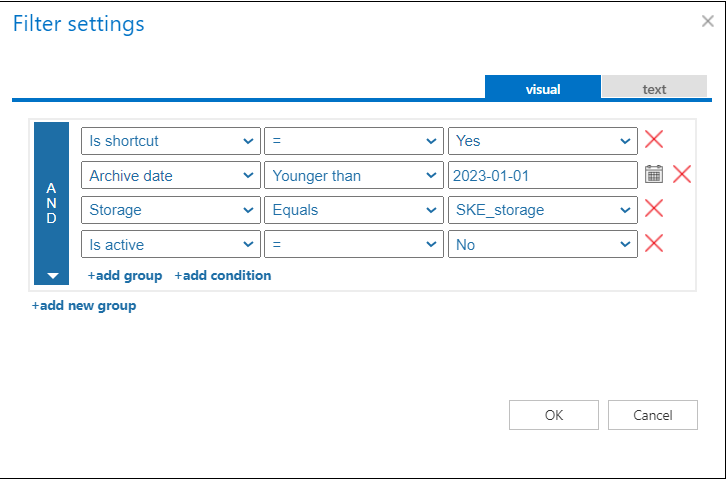726x482 pixels.
Task: Open the calendar date picker
Action: coord(654,174)
